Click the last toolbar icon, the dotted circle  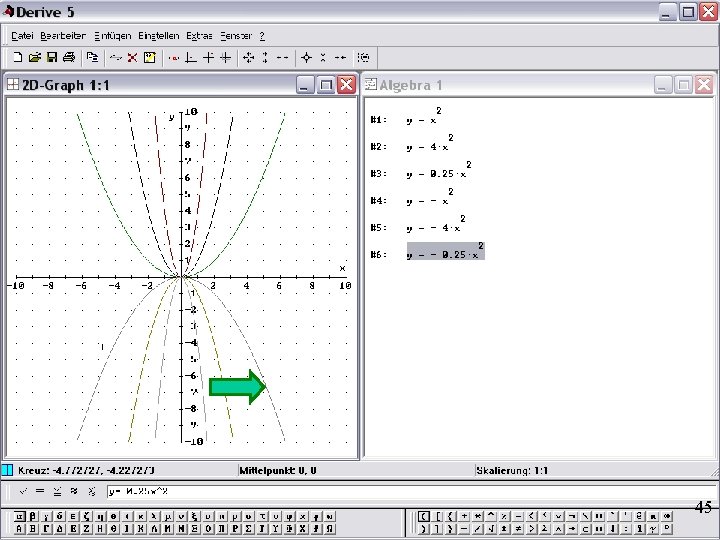coord(363,57)
